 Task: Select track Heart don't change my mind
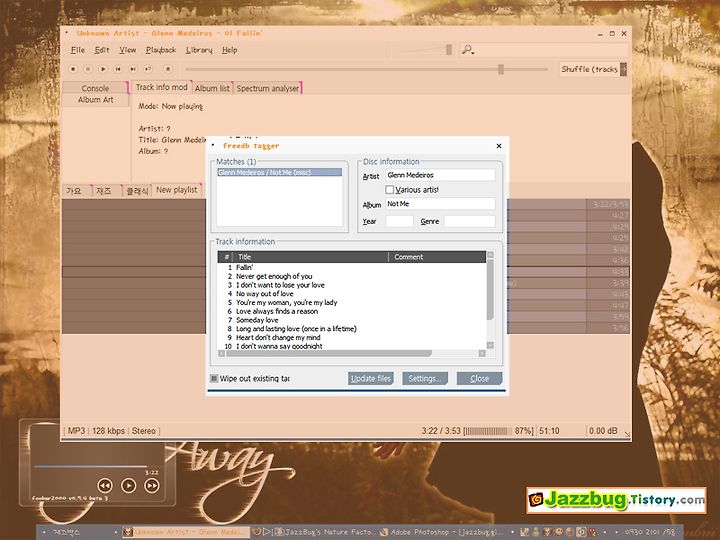point(352,337)
